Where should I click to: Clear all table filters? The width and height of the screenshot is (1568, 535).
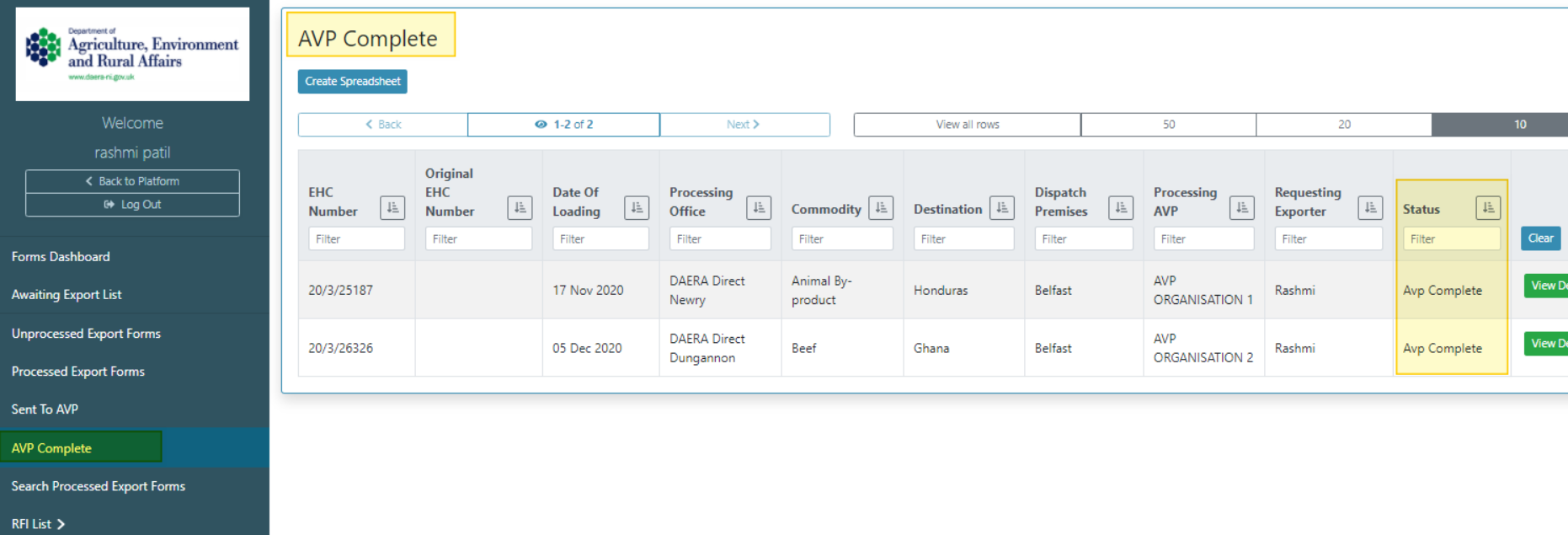[x=1540, y=238]
